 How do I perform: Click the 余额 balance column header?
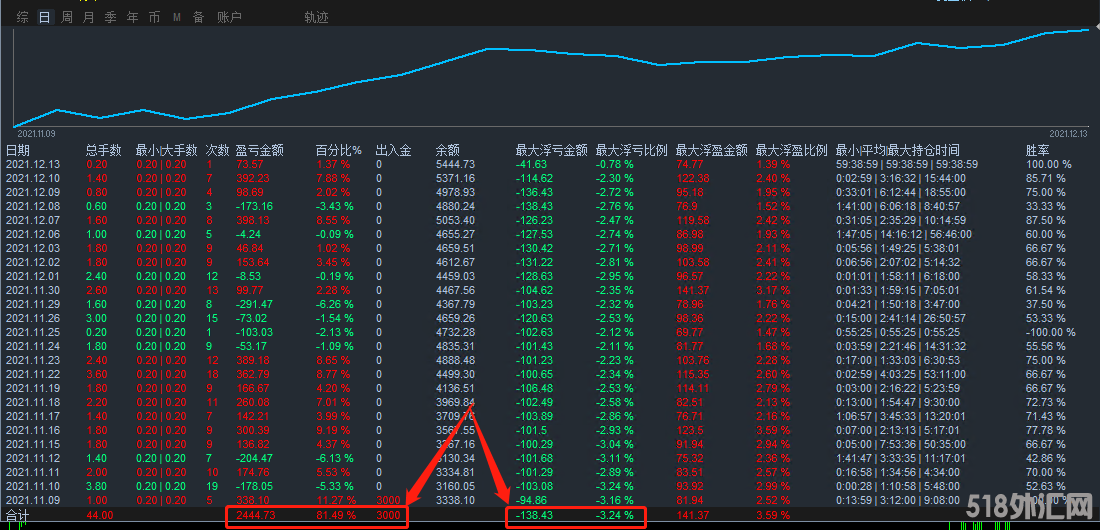pos(447,150)
